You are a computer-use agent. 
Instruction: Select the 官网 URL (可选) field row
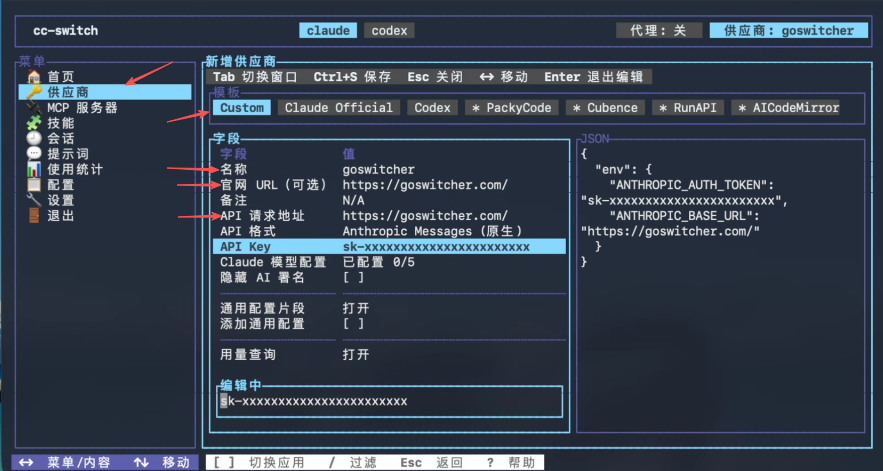389,185
